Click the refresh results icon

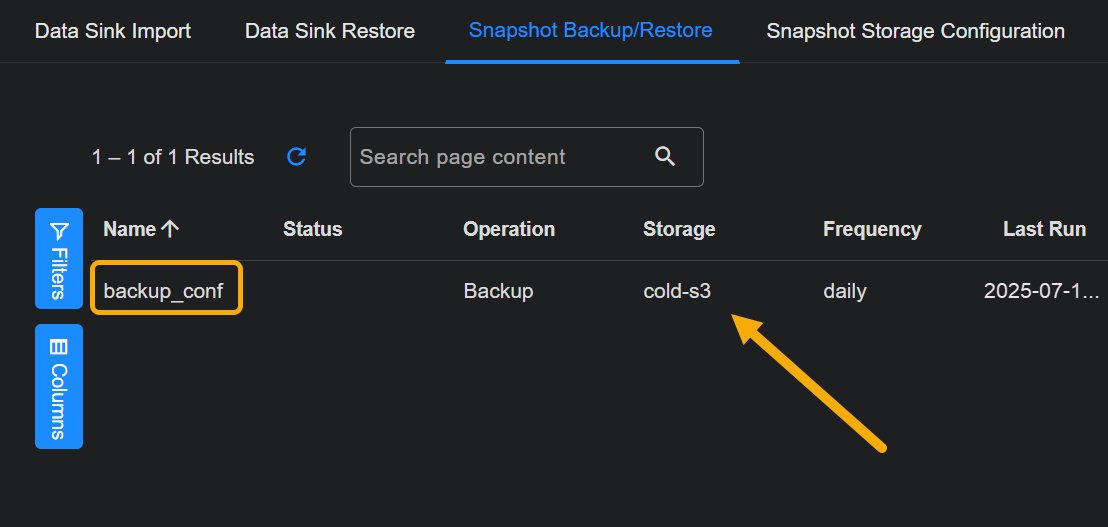pyautogui.click(x=296, y=157)
